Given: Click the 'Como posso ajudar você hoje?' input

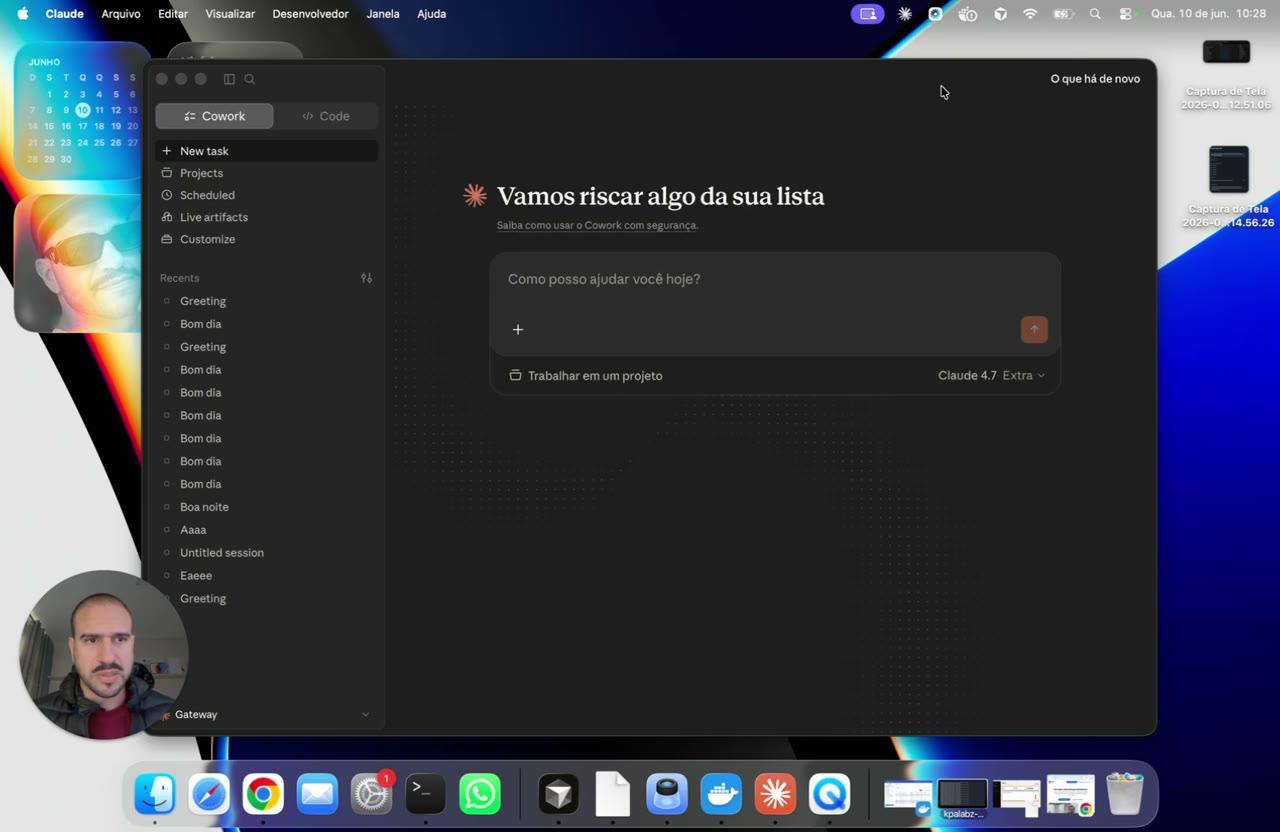Looking at the screenshot, I should click(774, 279).
